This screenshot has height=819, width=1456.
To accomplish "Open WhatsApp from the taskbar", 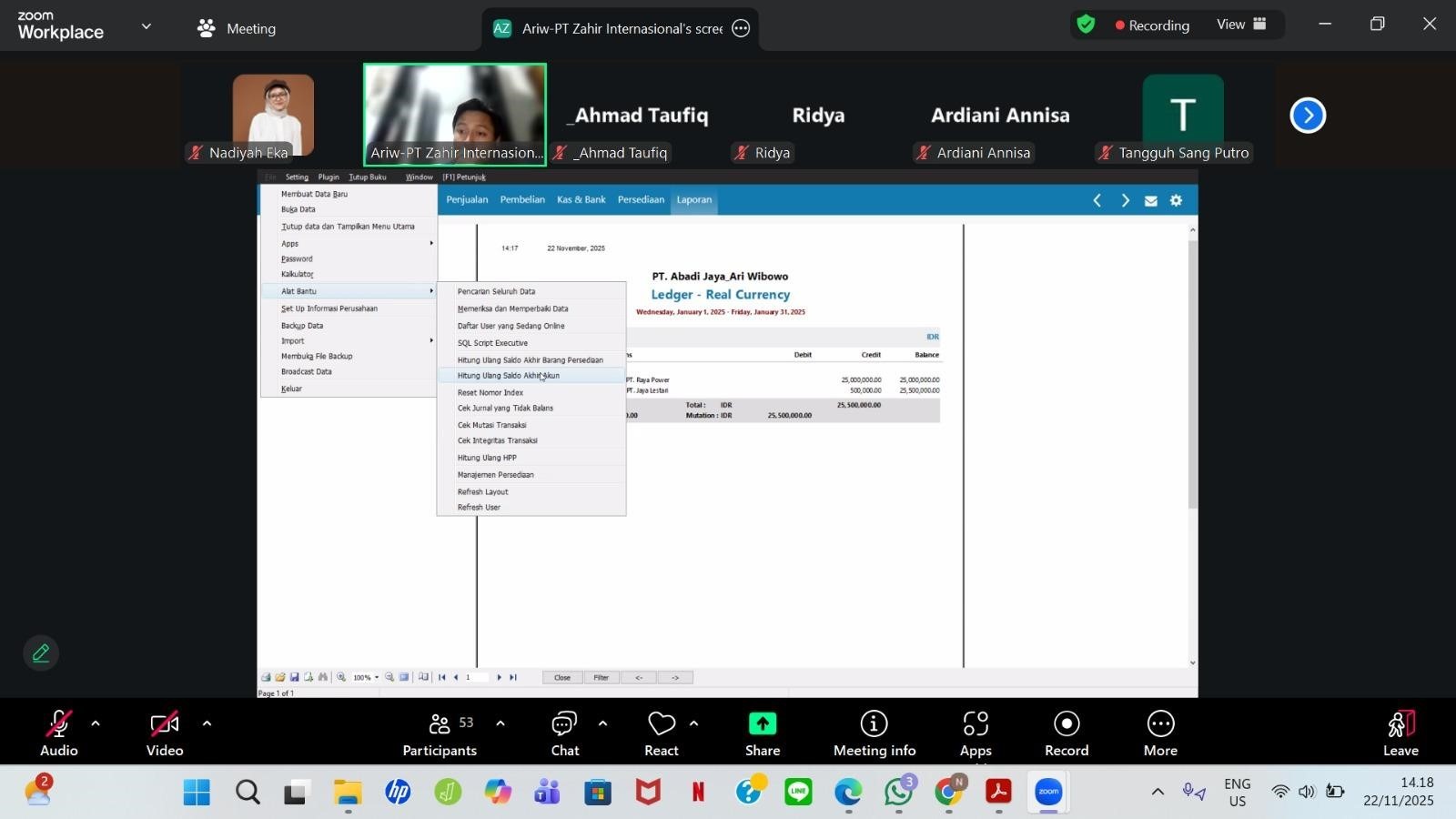I will pos(898,793).
